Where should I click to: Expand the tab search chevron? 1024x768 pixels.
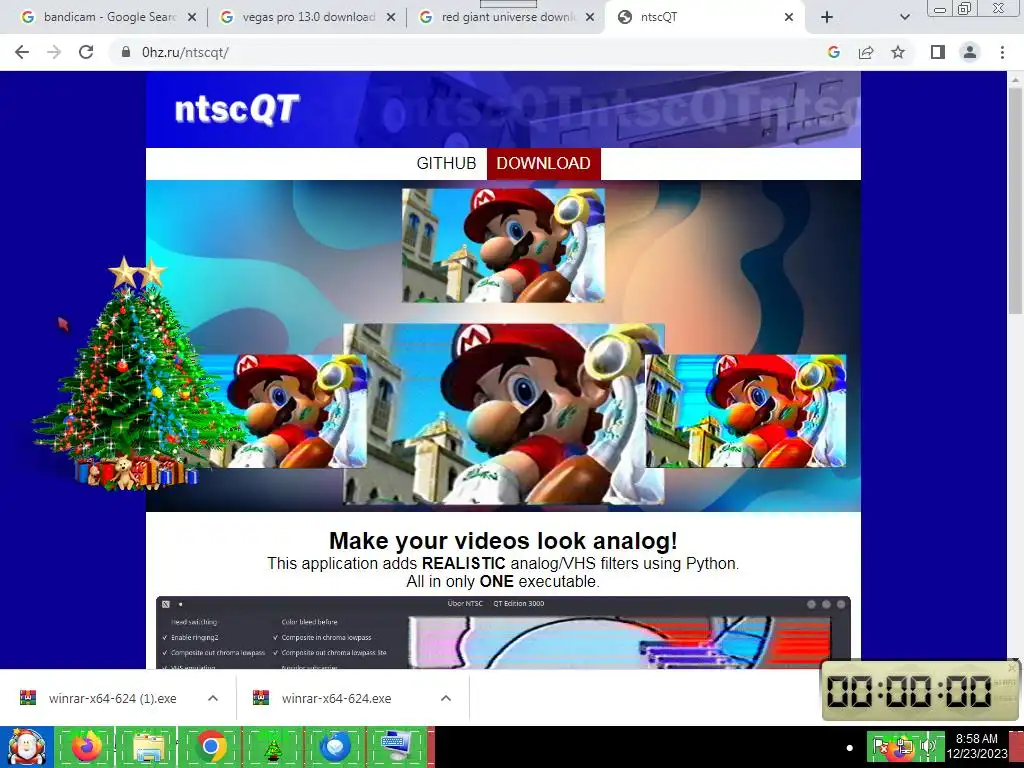(x=904, y=17)
